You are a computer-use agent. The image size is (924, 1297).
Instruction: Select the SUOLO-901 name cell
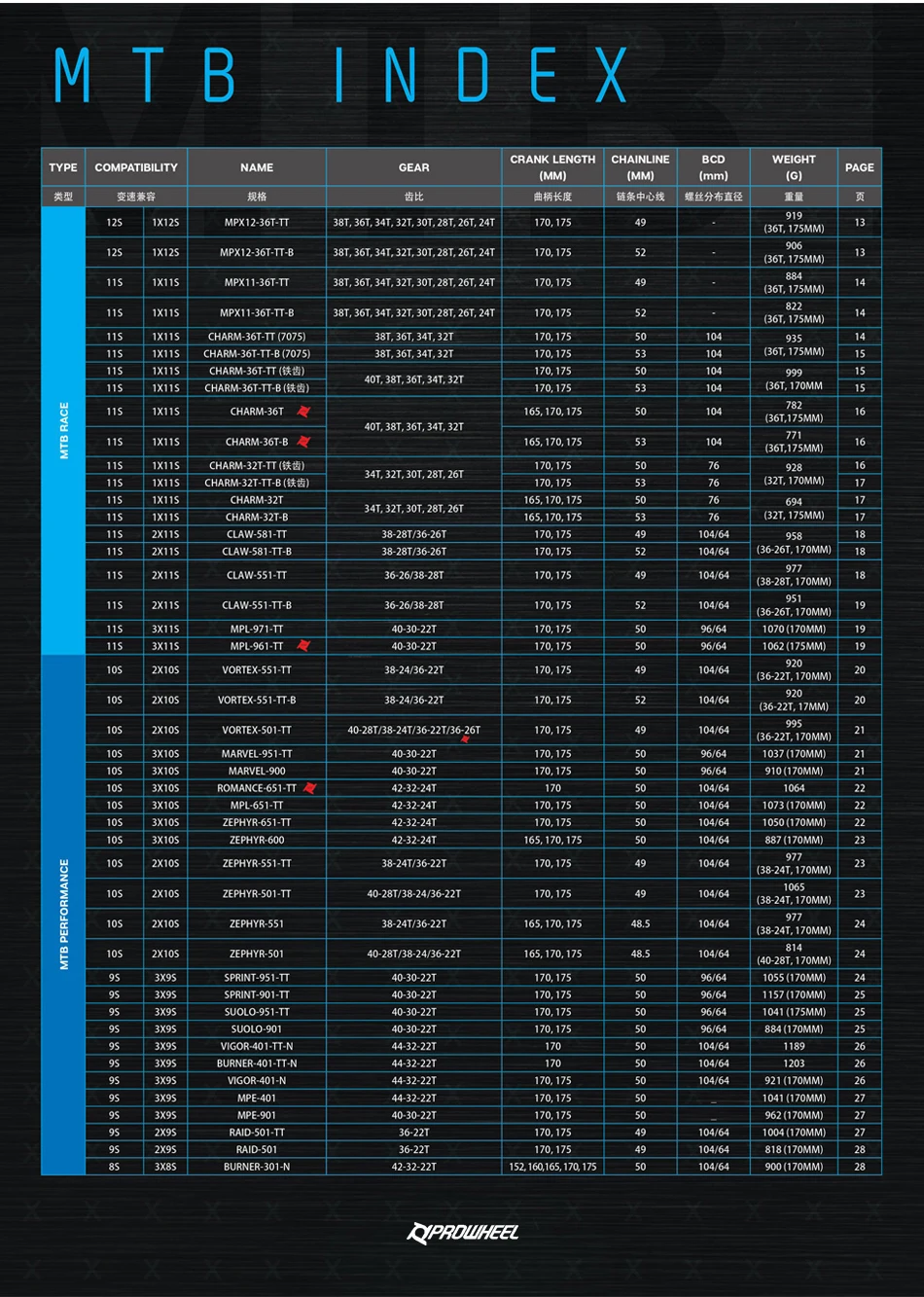[257, 1029]
